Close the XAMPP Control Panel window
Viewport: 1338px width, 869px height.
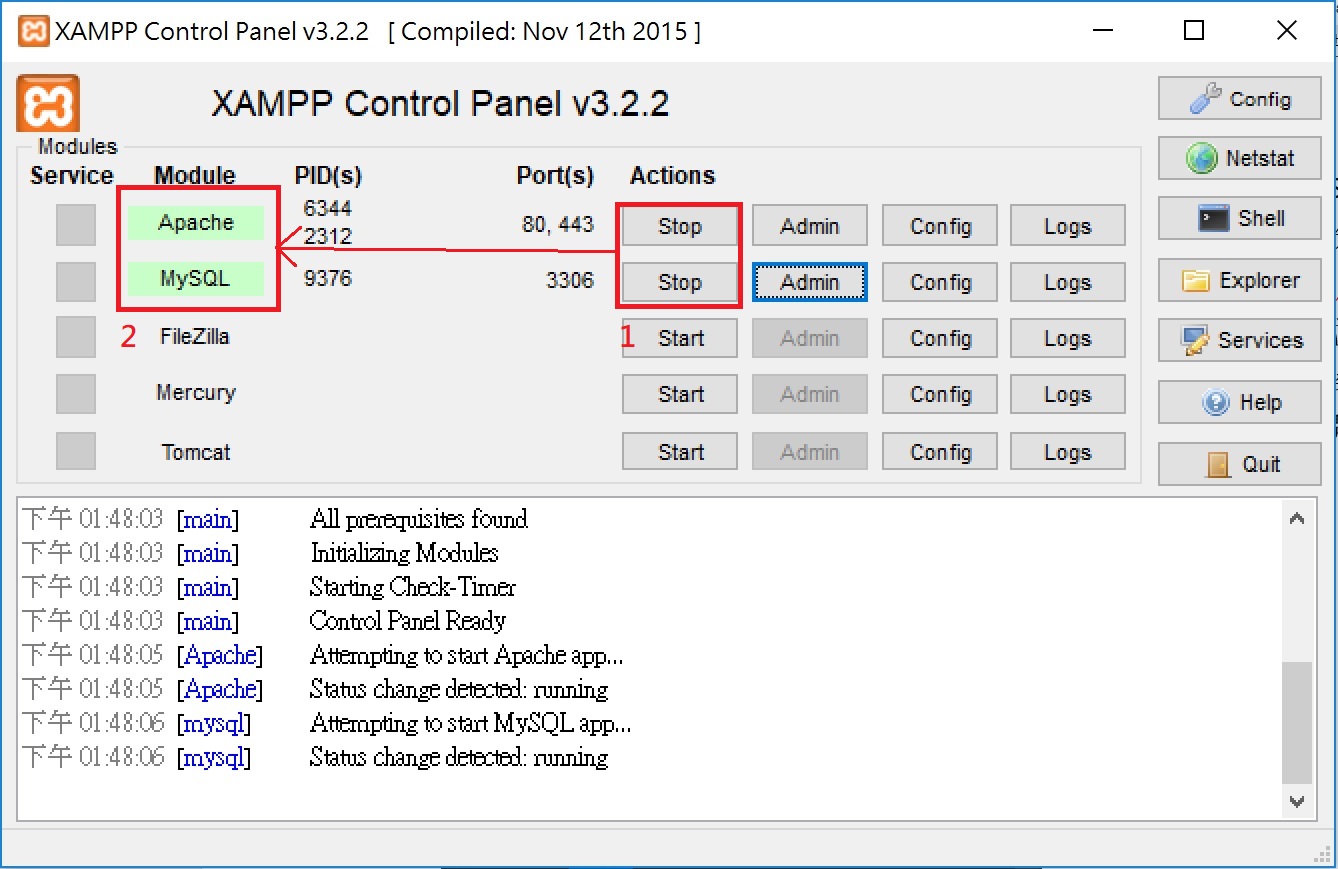pyautogui.click(x=1286, y=31)
